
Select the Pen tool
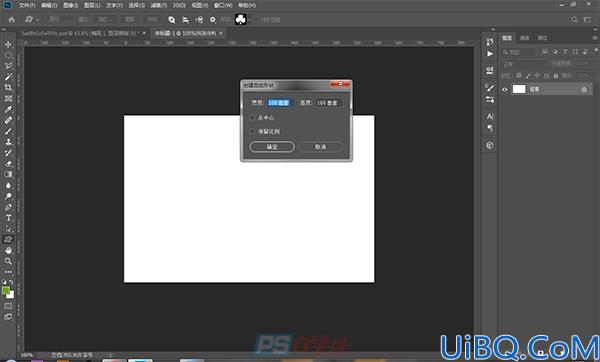click(8, 207)
